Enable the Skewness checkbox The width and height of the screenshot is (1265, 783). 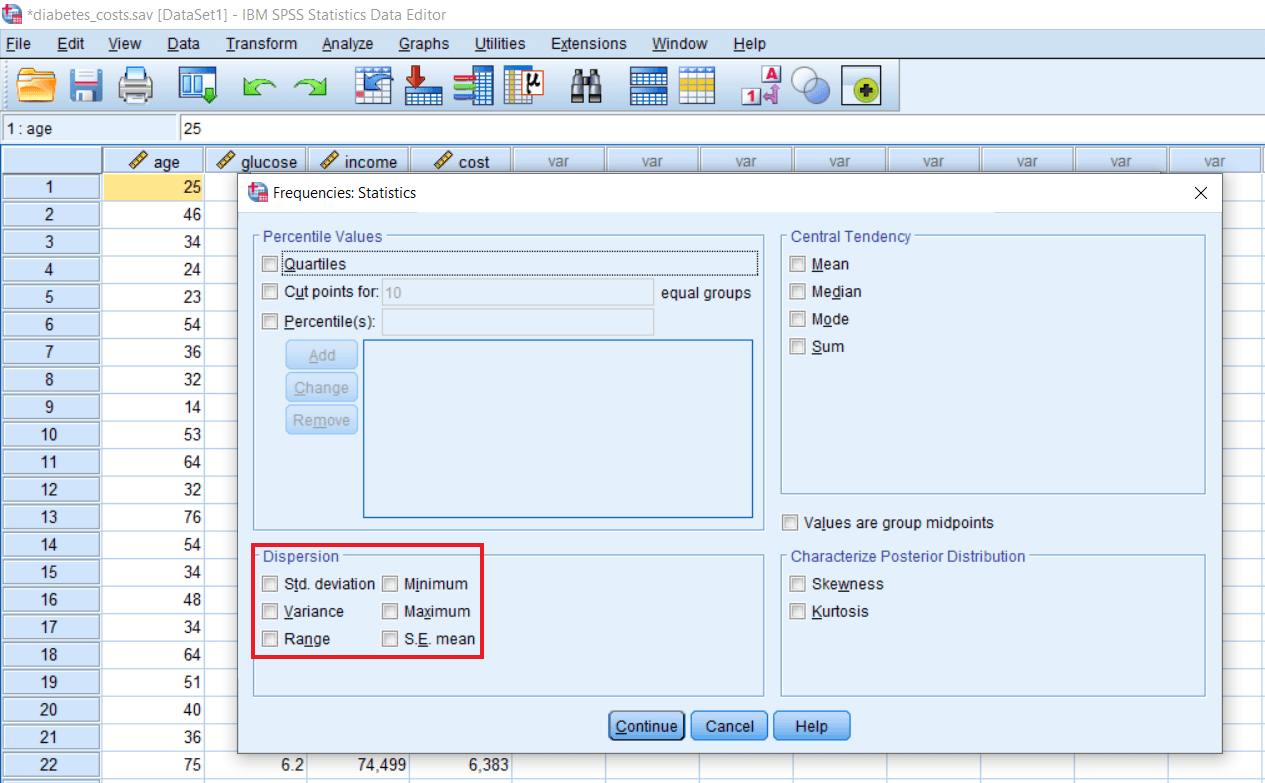797,584
